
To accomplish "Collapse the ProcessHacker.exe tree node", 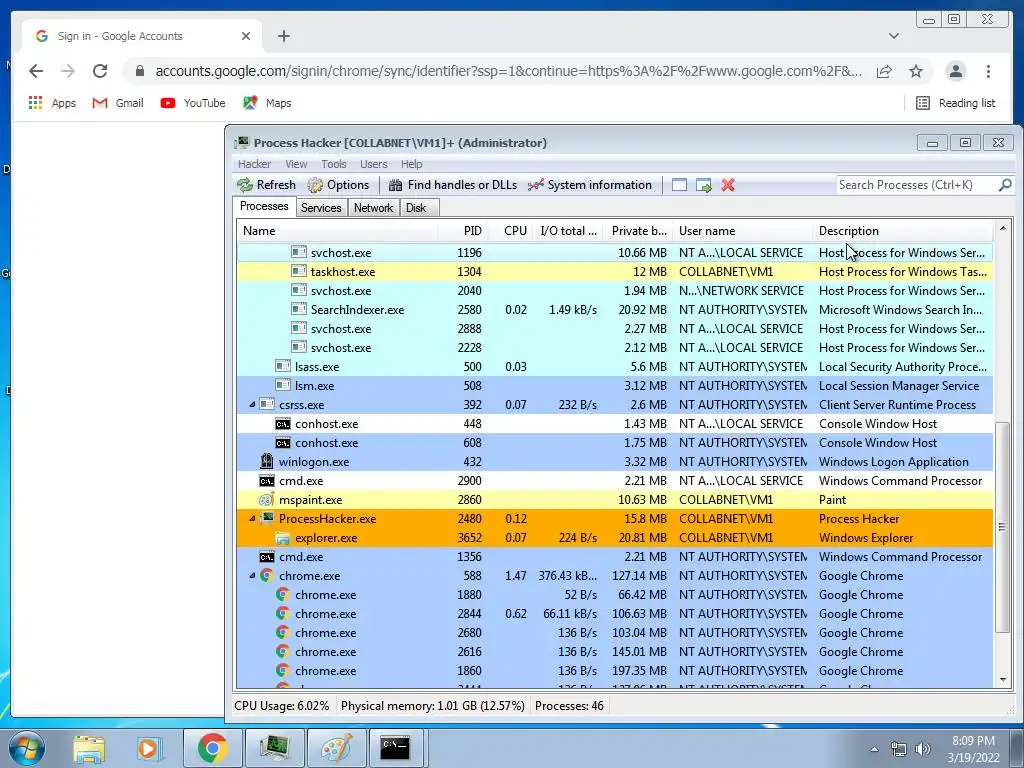I will [251, 519].
